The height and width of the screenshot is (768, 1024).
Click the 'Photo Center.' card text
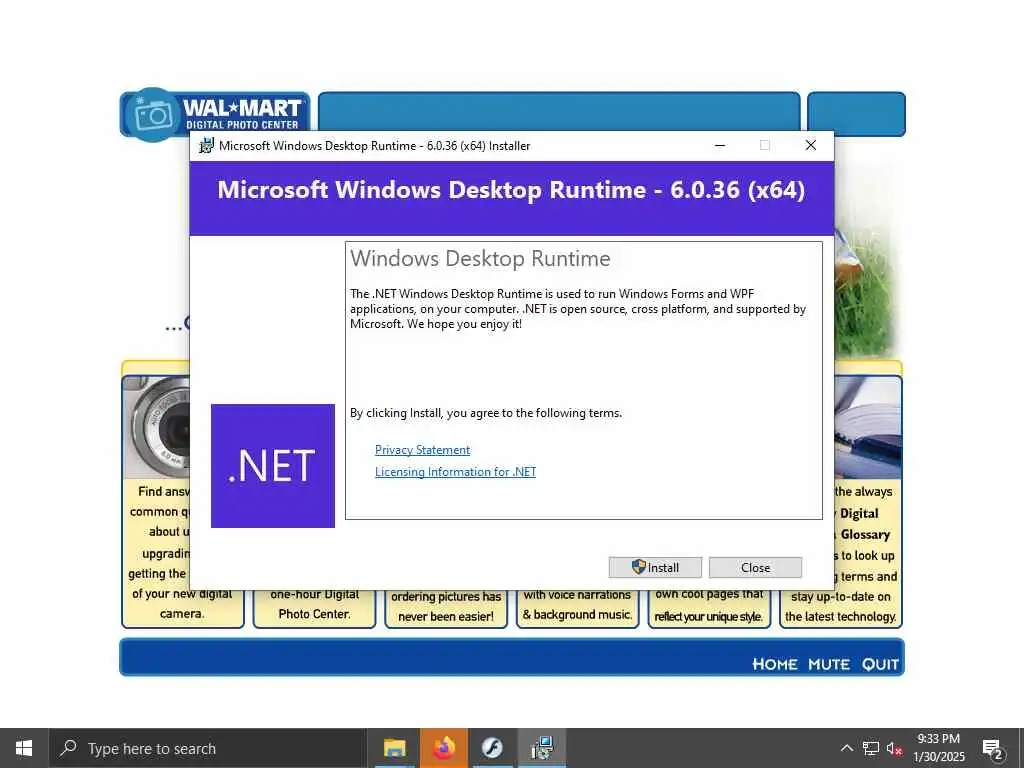click(314, 614)
